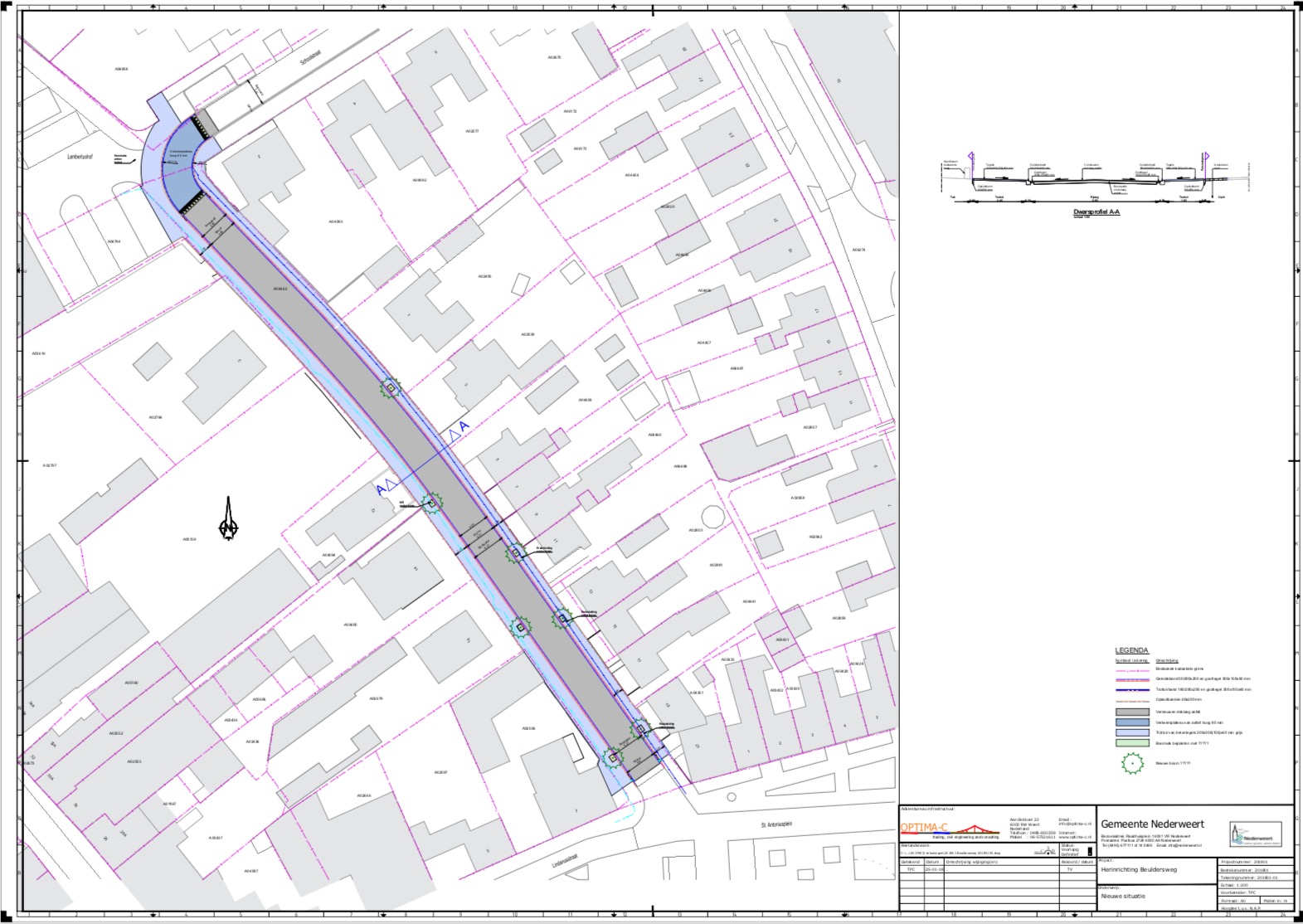Click the north arrow compass symbol
The image size is (1303, 924).
click(x=229, y=520)
